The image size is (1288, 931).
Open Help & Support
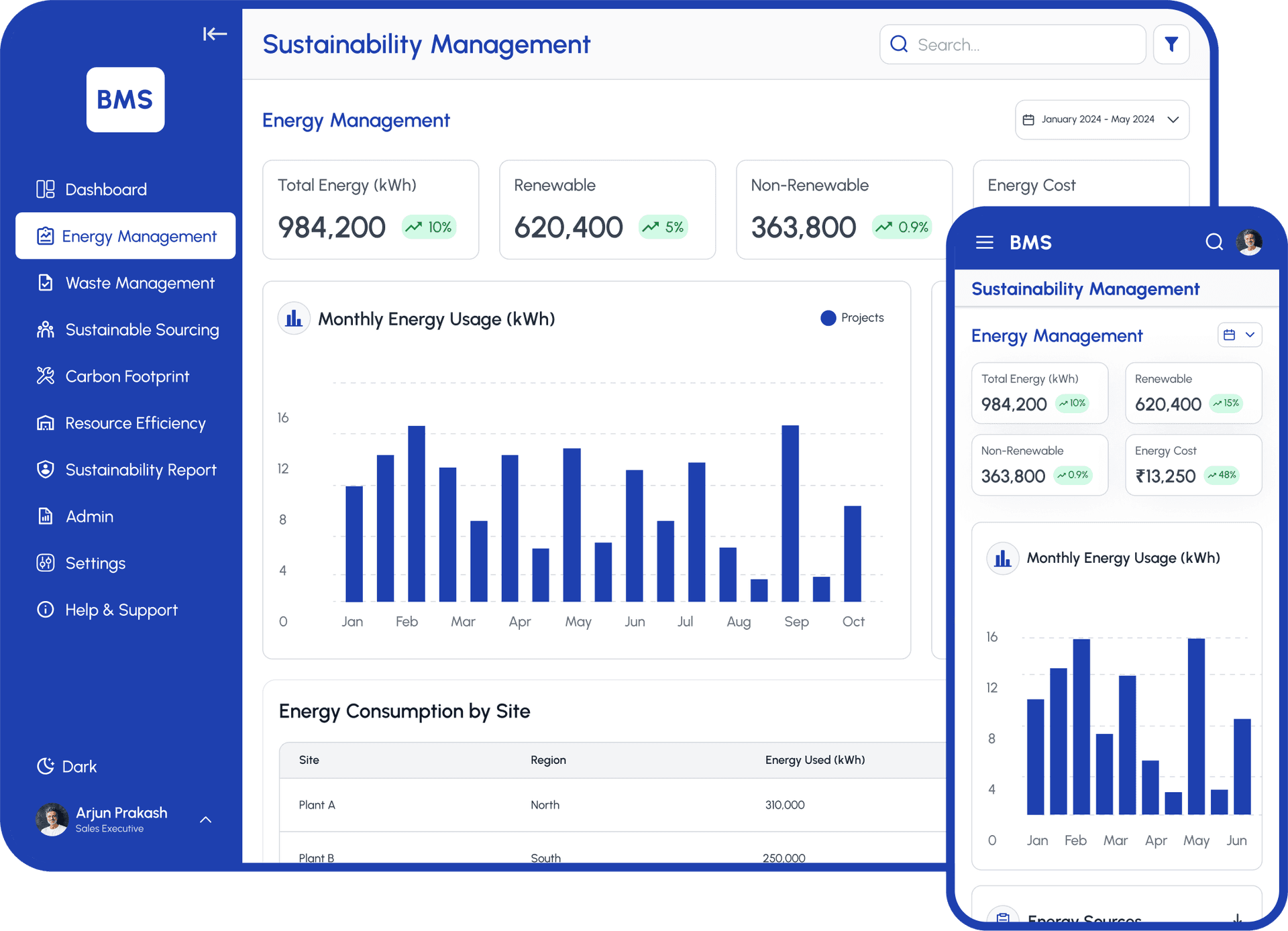121,610
